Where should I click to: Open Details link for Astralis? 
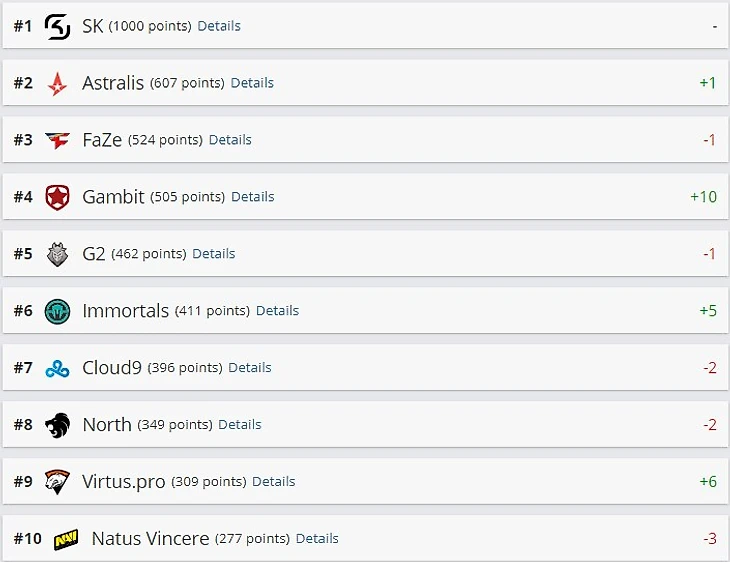click(252, 83)
